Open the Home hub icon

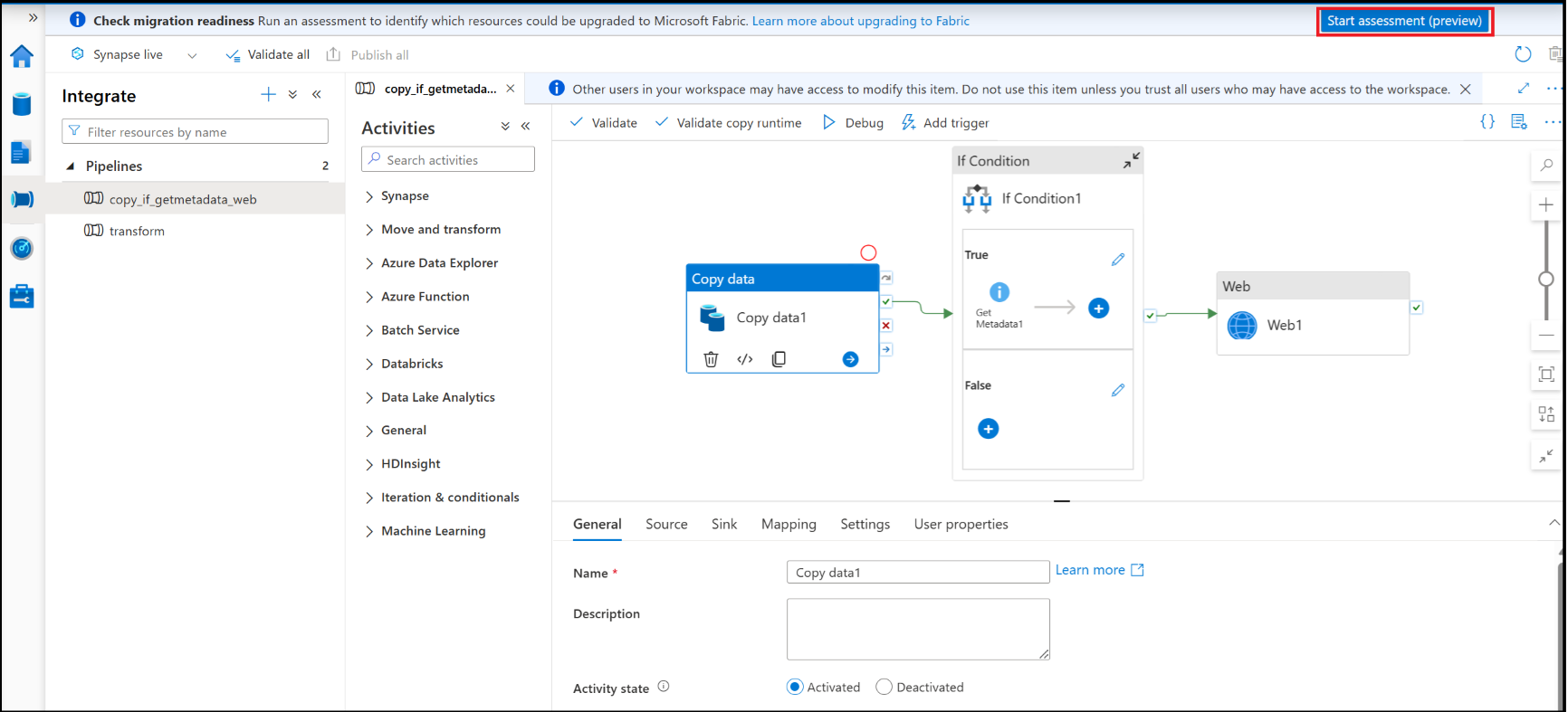click(22, 56)
